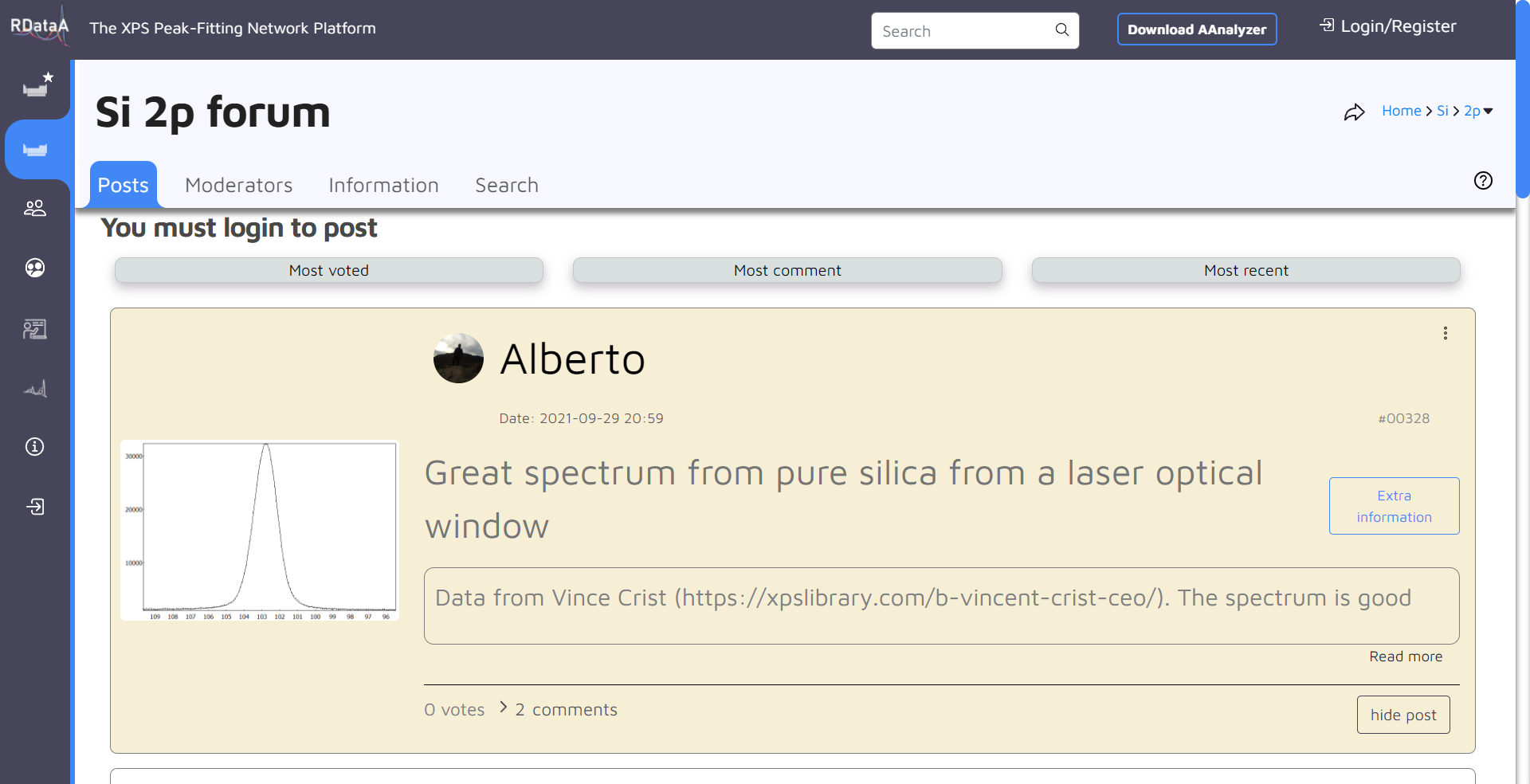The image size is (1530, 784).
Task: Open the starred periodic table sidebar icon
Action: pos(36,86)
